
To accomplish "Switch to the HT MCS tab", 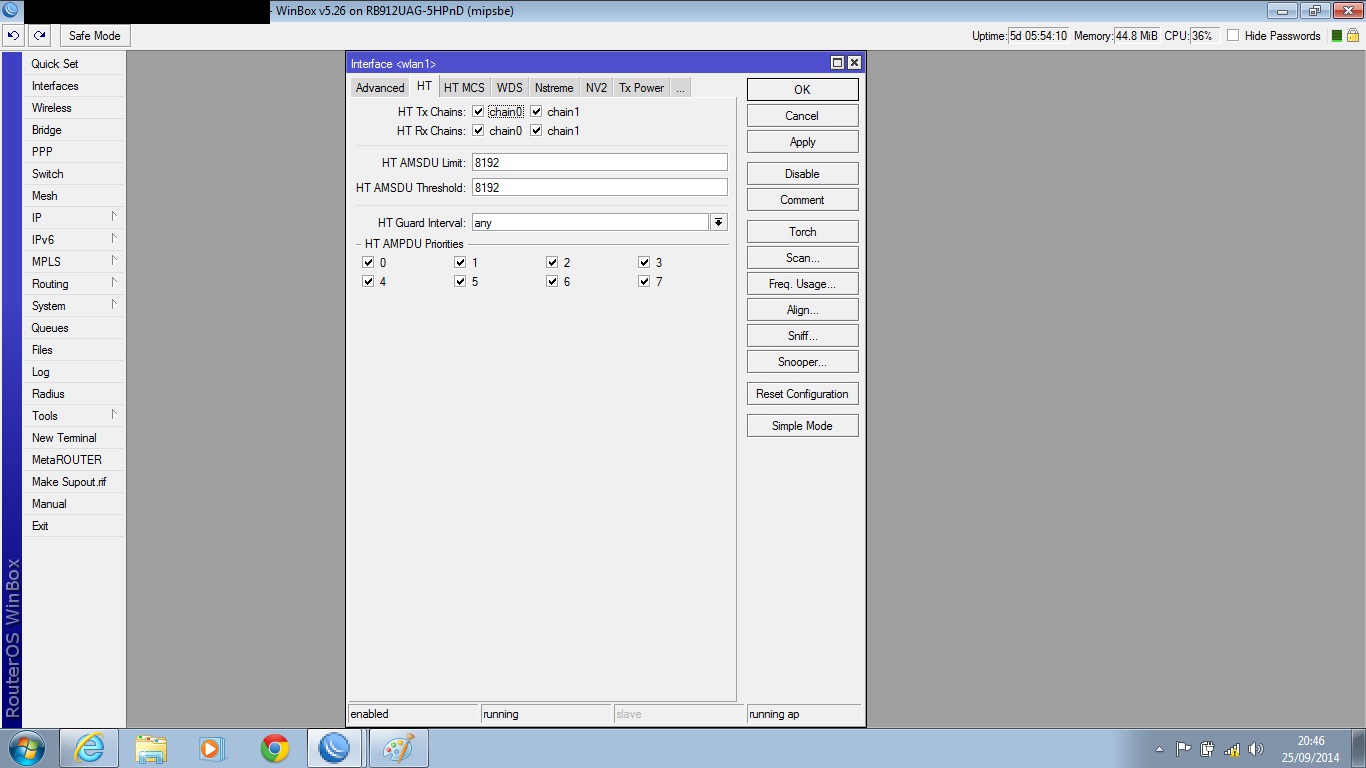I will (x=464, y=88).
